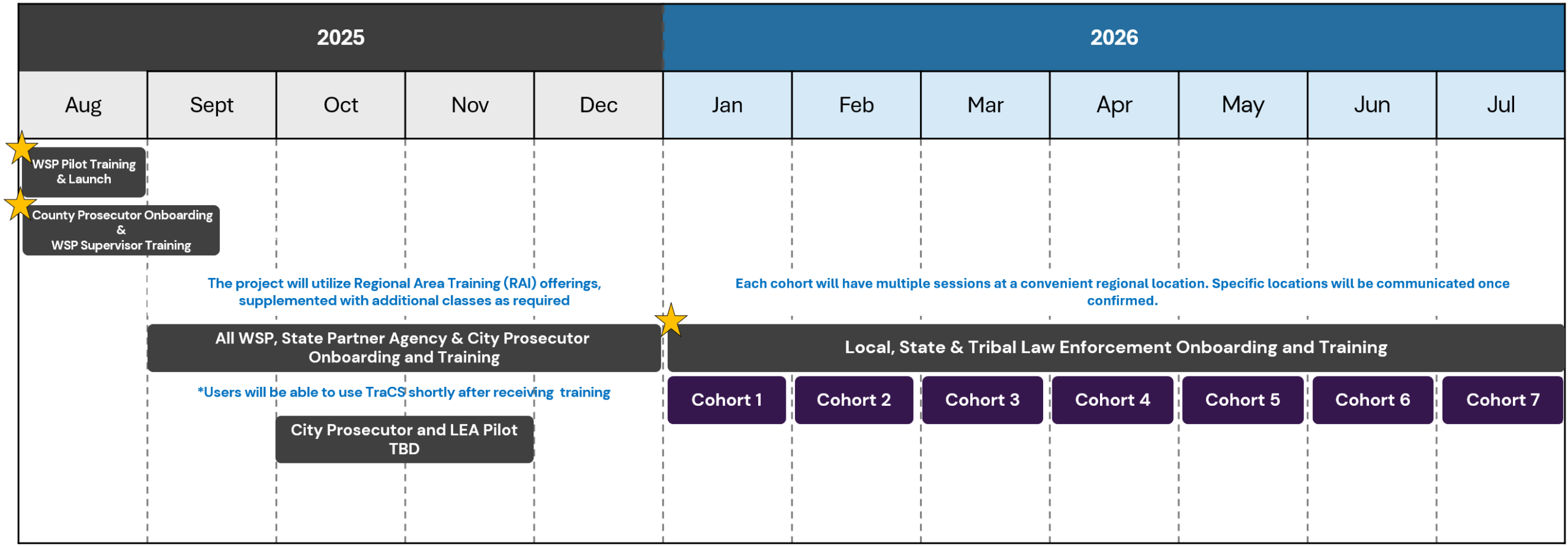Click the All WSP, State Partner Agency bar

(x=404, y=348)
